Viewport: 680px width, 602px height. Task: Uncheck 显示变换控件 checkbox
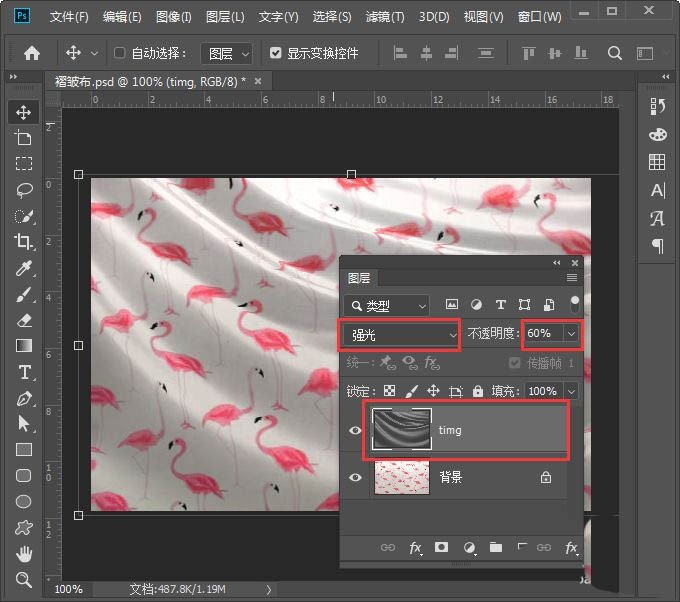[x=275, y=53]
